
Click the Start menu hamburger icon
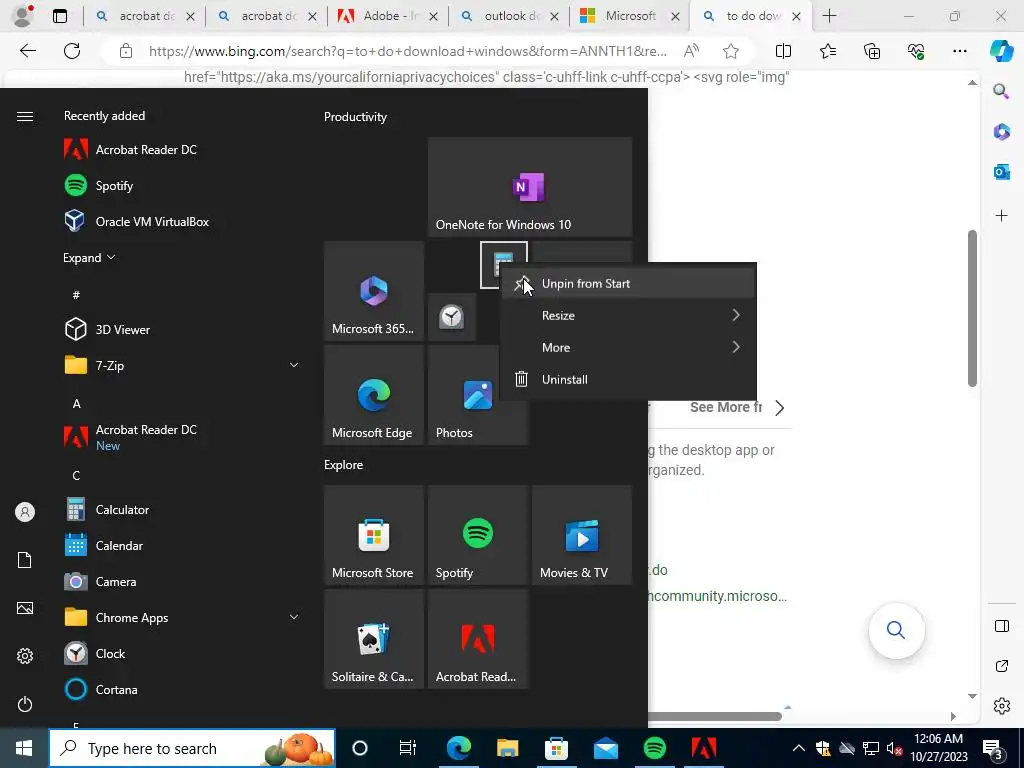pos(25,116)
